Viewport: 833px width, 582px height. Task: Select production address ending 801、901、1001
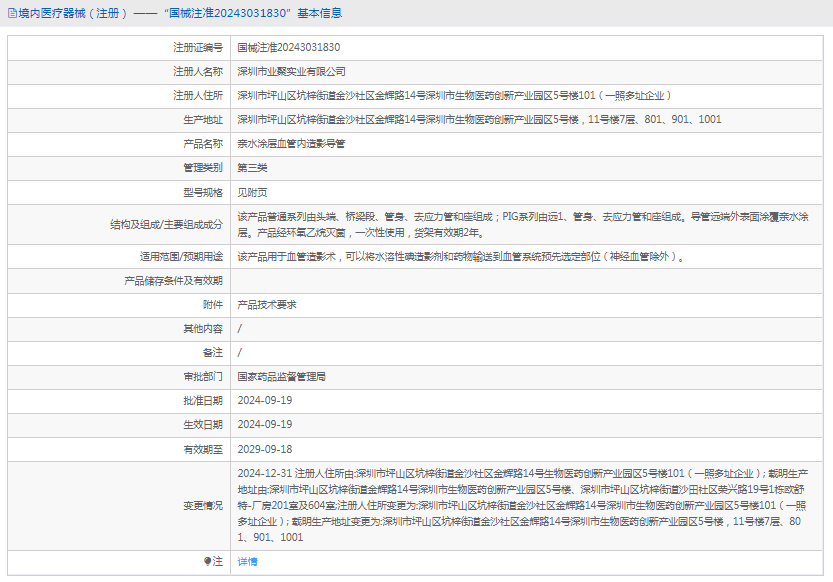coord(479,119)
